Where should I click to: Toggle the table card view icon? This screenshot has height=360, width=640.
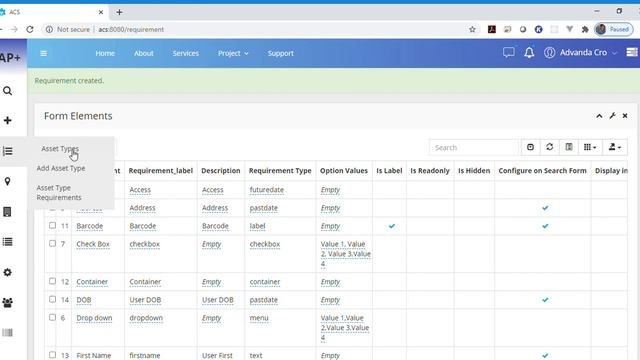pyautogui.click(x=569, y=147)
